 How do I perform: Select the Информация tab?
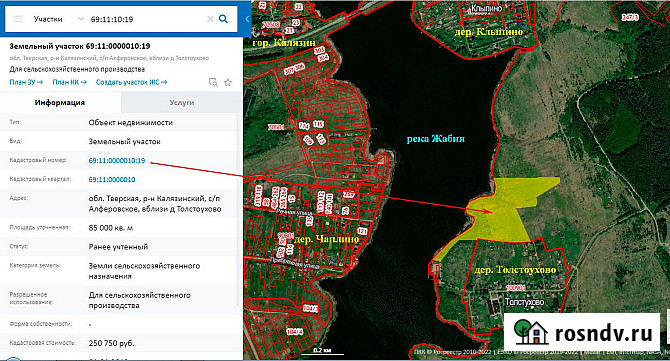[x=60, y=103]
